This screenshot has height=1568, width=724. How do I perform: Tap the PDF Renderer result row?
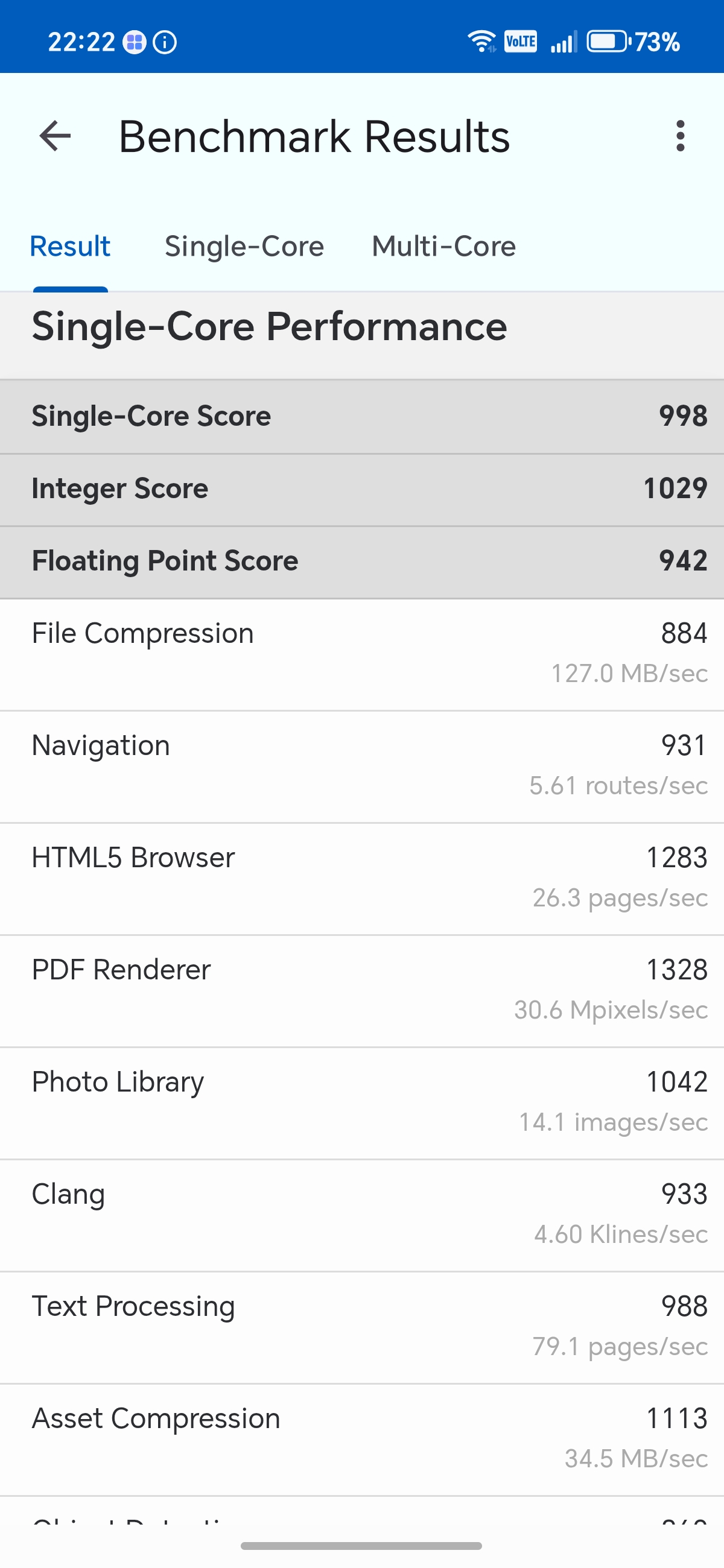pos(361,990)
